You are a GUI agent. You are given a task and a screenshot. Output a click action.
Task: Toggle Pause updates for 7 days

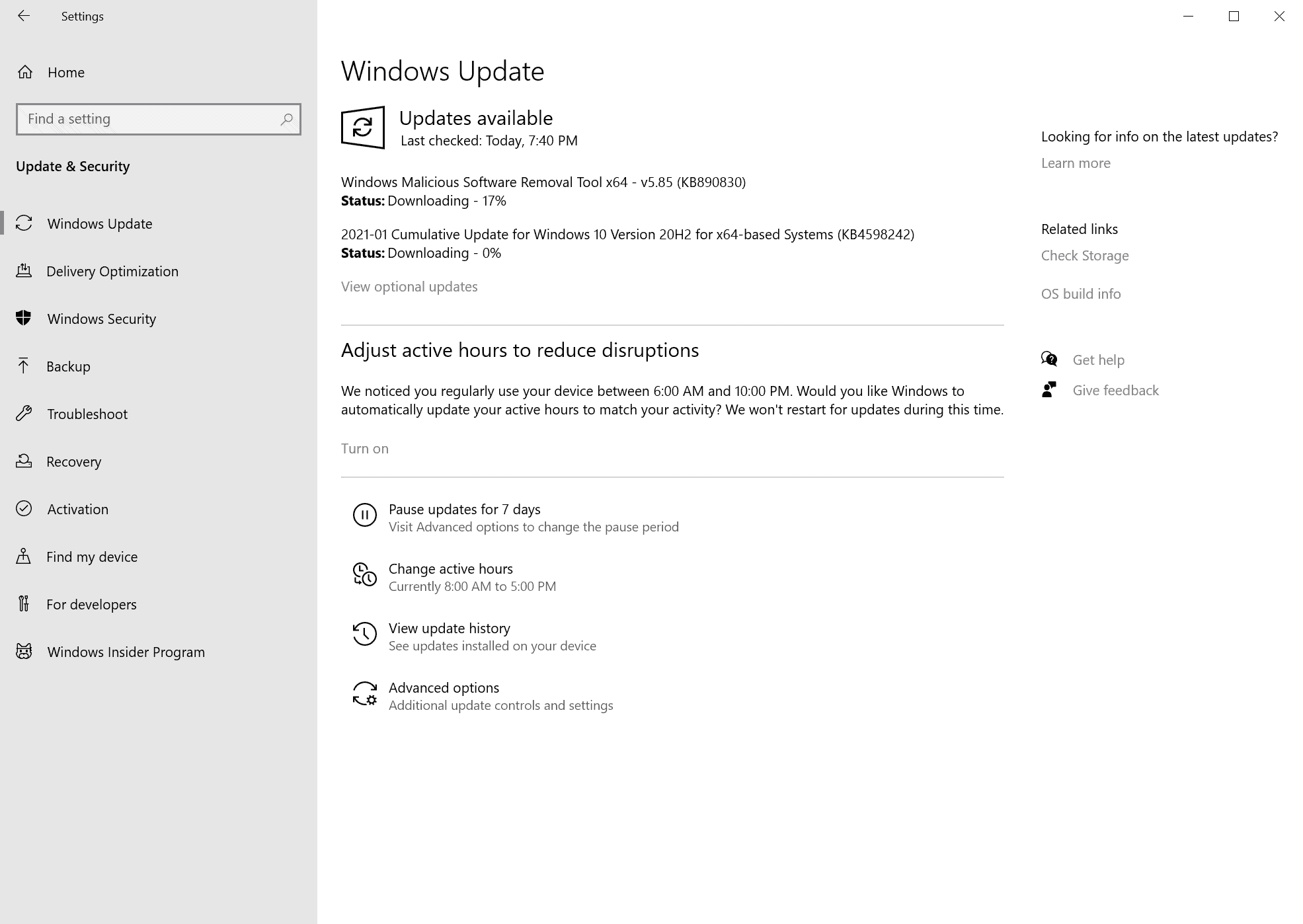coord(464,509)
